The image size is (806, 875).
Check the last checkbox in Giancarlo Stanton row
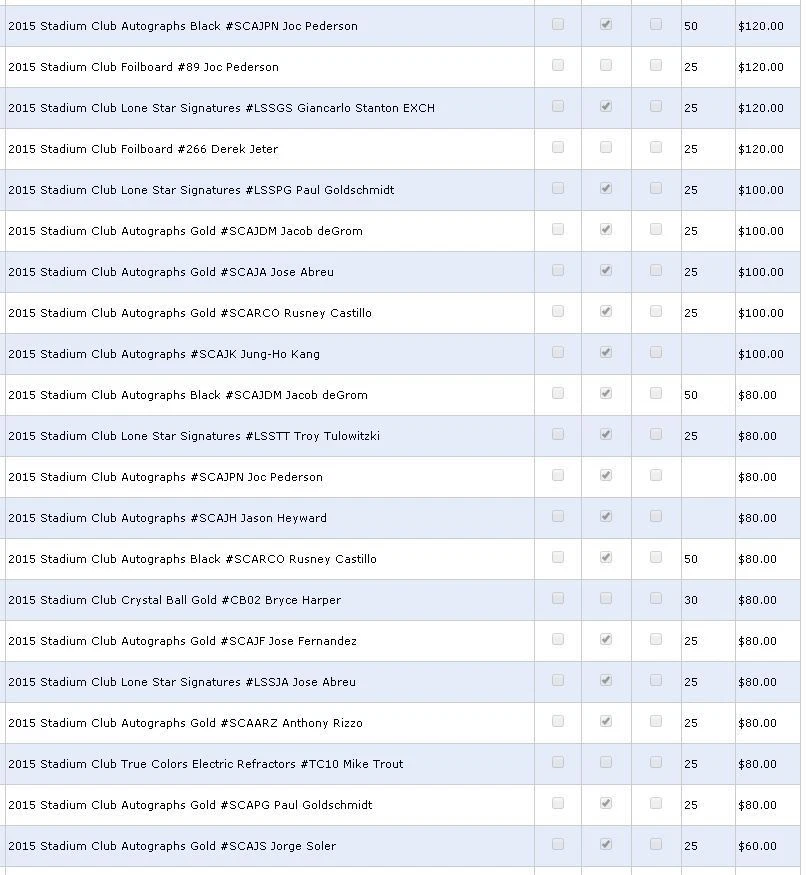point(656,106)
